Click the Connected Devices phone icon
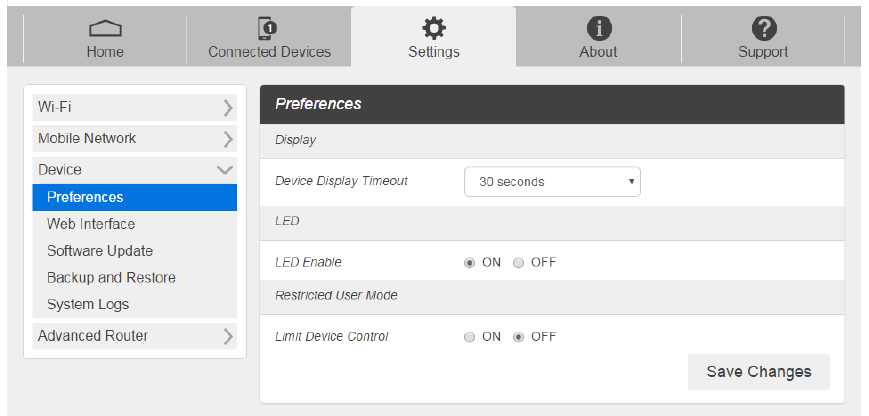 coord(268,28)
